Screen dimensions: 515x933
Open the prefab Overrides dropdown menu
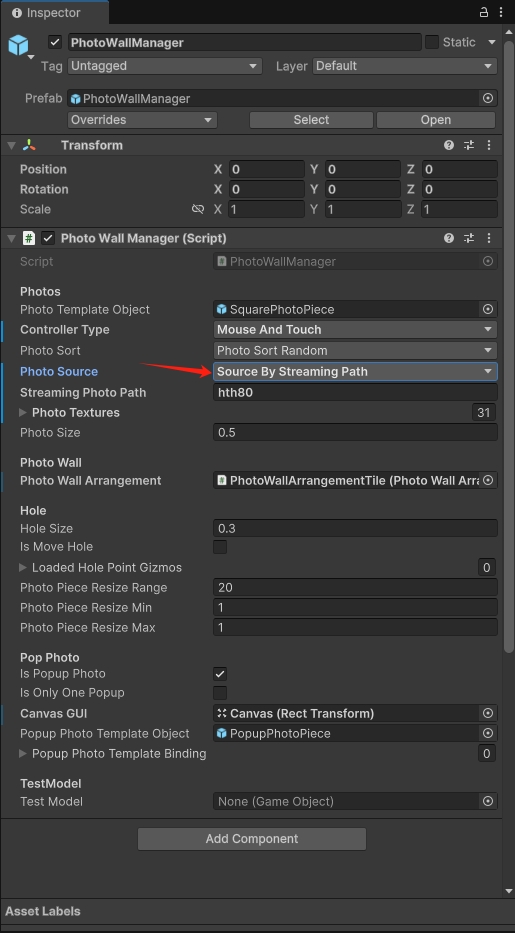point(142,120)
